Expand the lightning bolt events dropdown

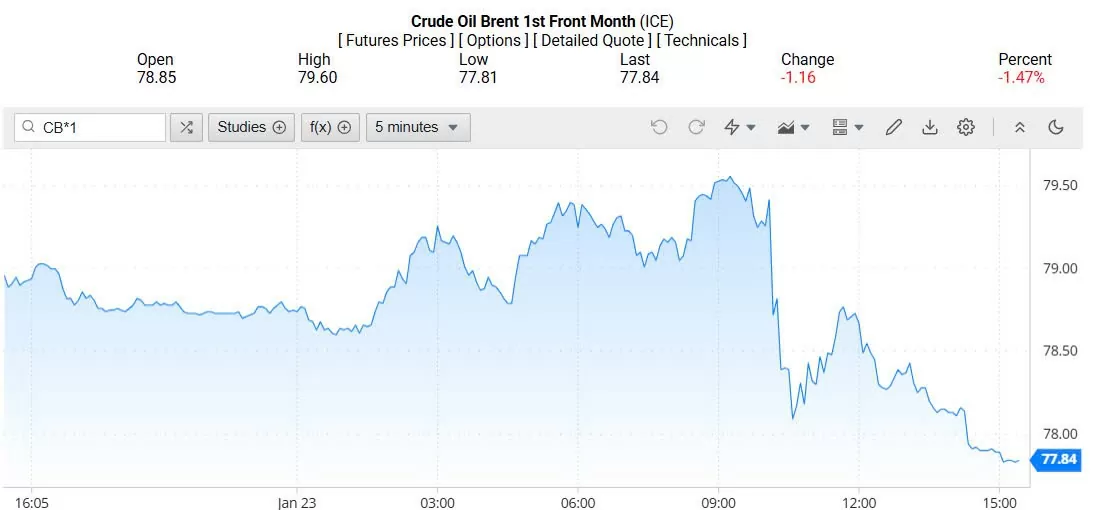[x=740, y=127]
